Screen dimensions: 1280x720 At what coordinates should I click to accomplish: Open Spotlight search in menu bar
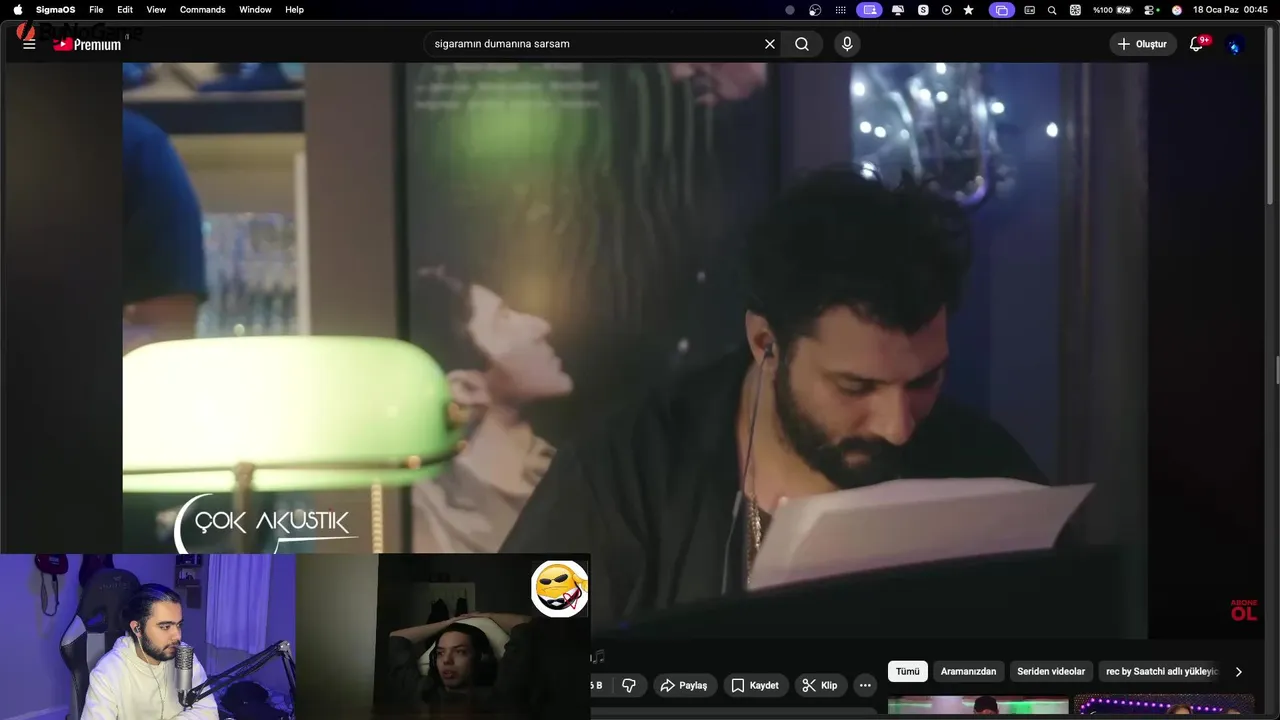1052,10
